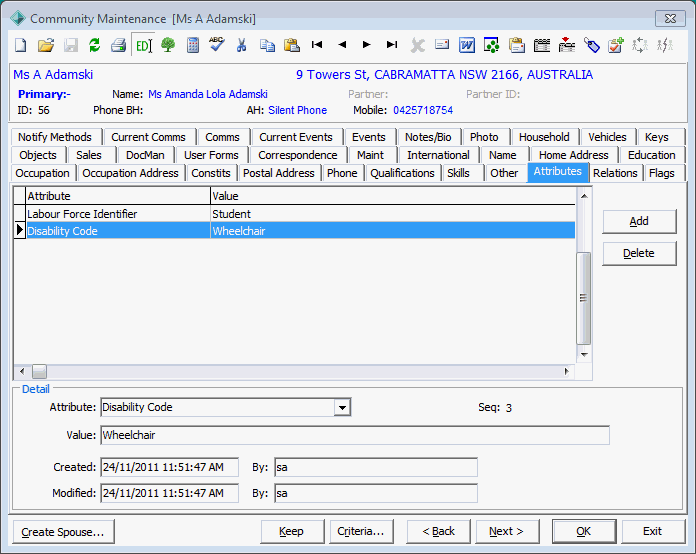Click the Attribute column header

(x=118, y=196)
